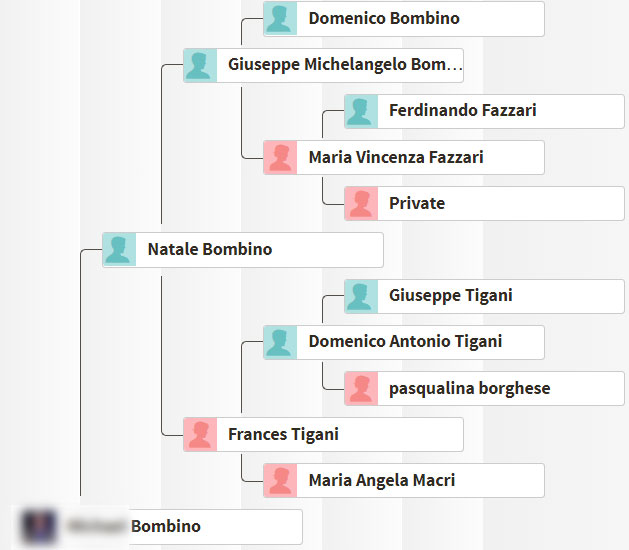The height and width of the screenshot is (550, 629).
Task: Click Frances Tigani's female avatar icon
Action: 200,434
